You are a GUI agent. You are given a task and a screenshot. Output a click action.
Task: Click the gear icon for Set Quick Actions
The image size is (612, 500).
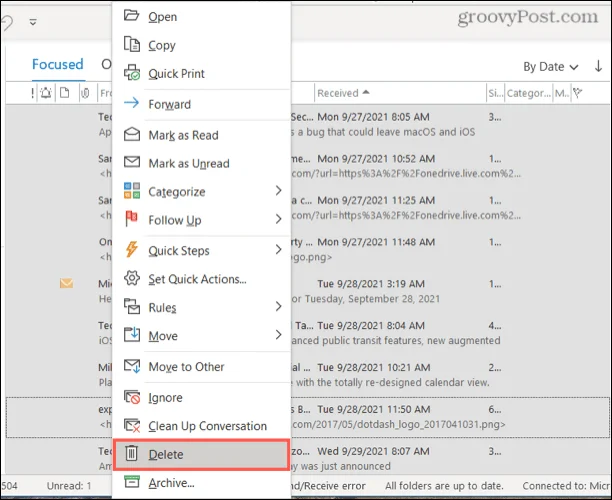coord(132,278)
